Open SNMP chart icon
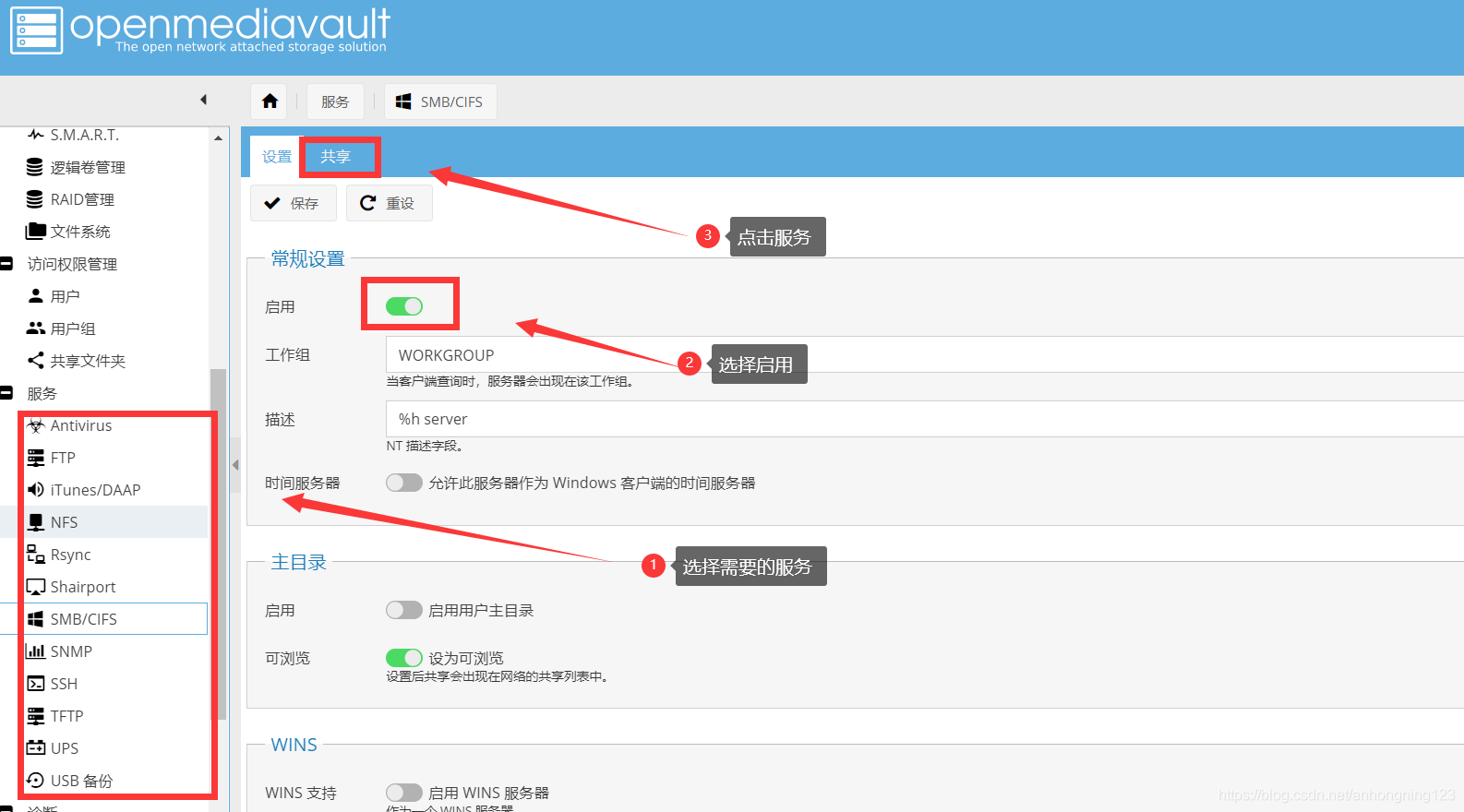The width and height of the screenshot is (1464, 812). click(36, 651)
